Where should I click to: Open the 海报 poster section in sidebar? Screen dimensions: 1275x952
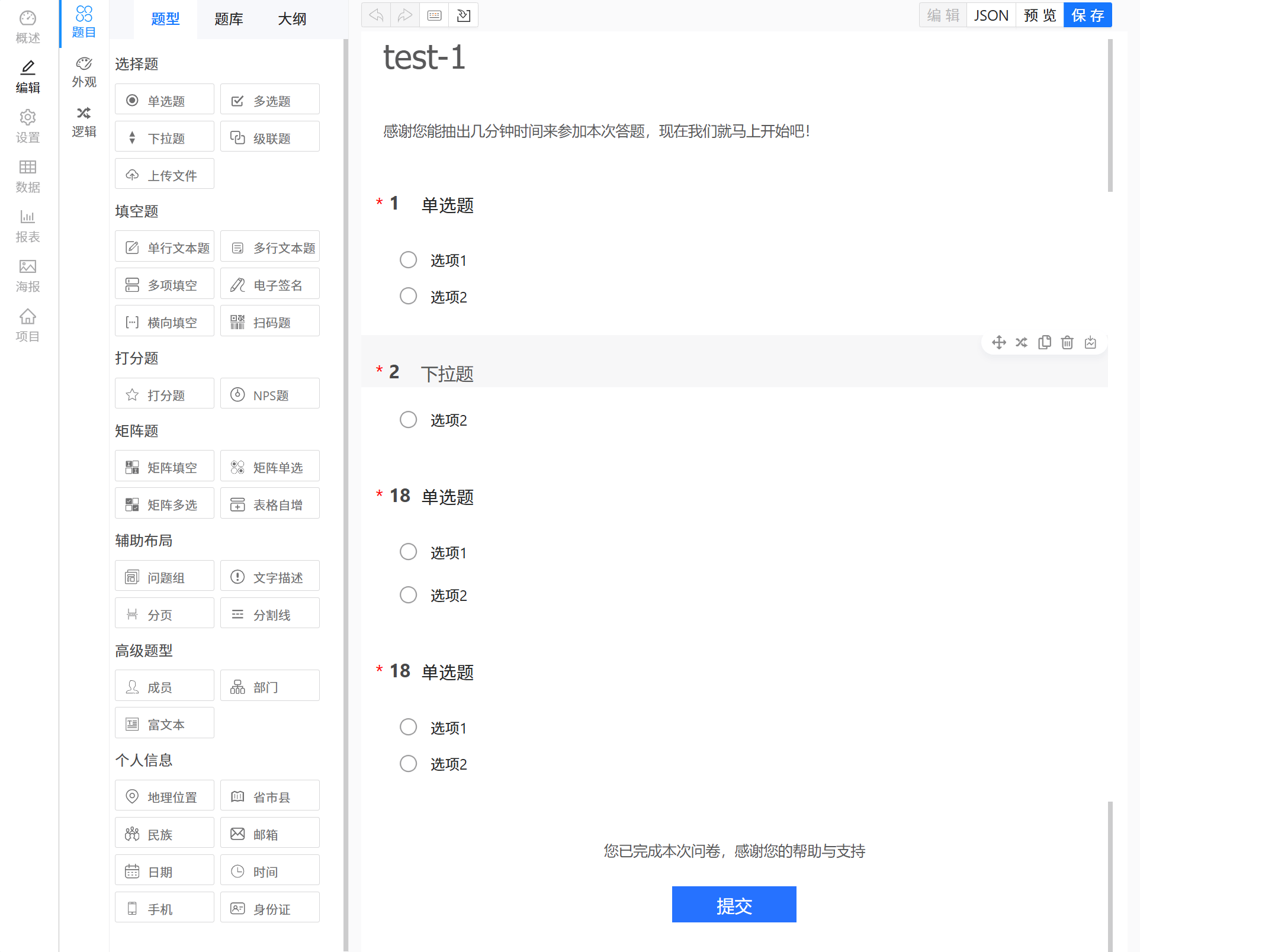[x=27, y=276]
